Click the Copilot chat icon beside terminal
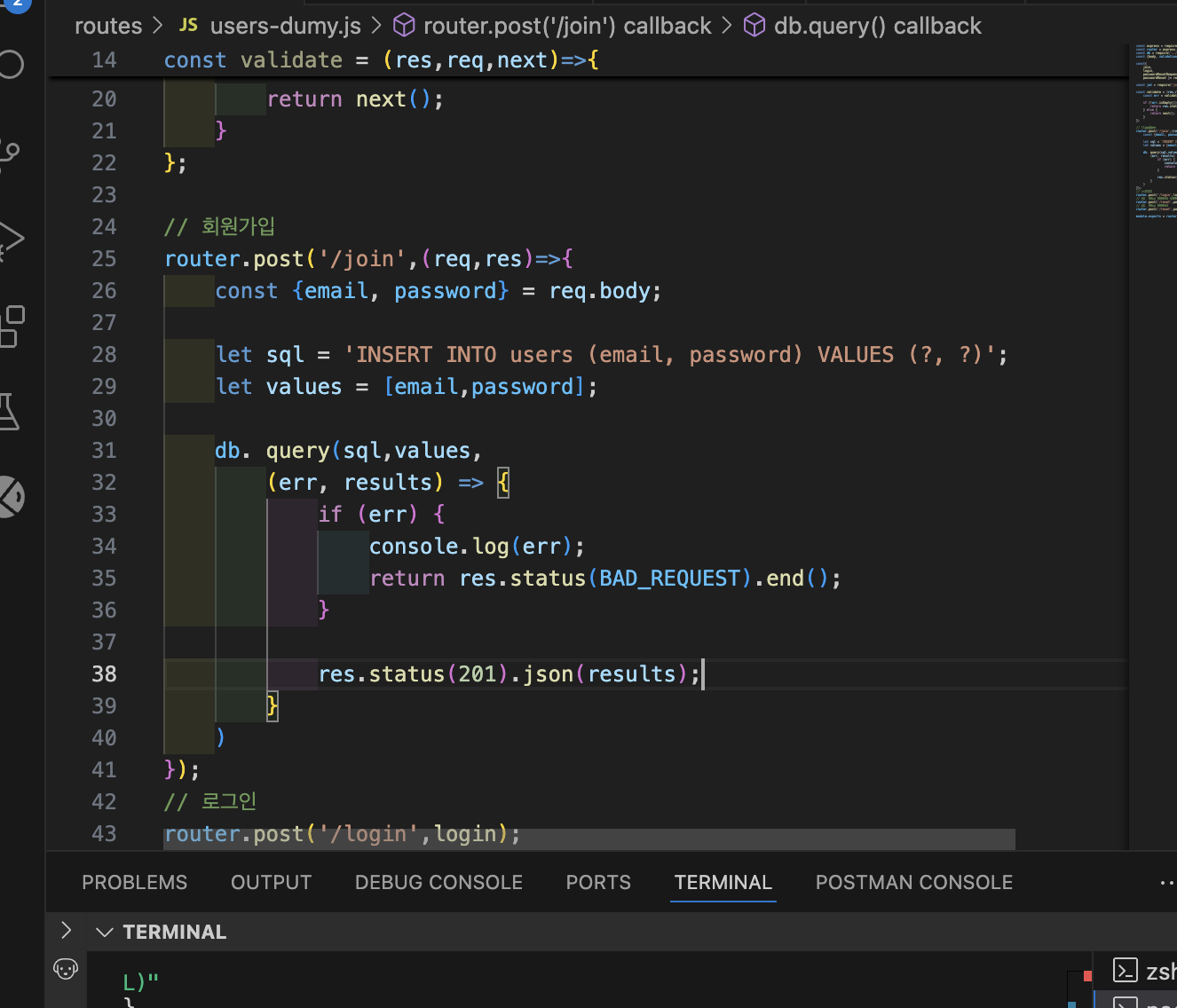This screenshot has width=1177, height=1008. click(66, 969)
